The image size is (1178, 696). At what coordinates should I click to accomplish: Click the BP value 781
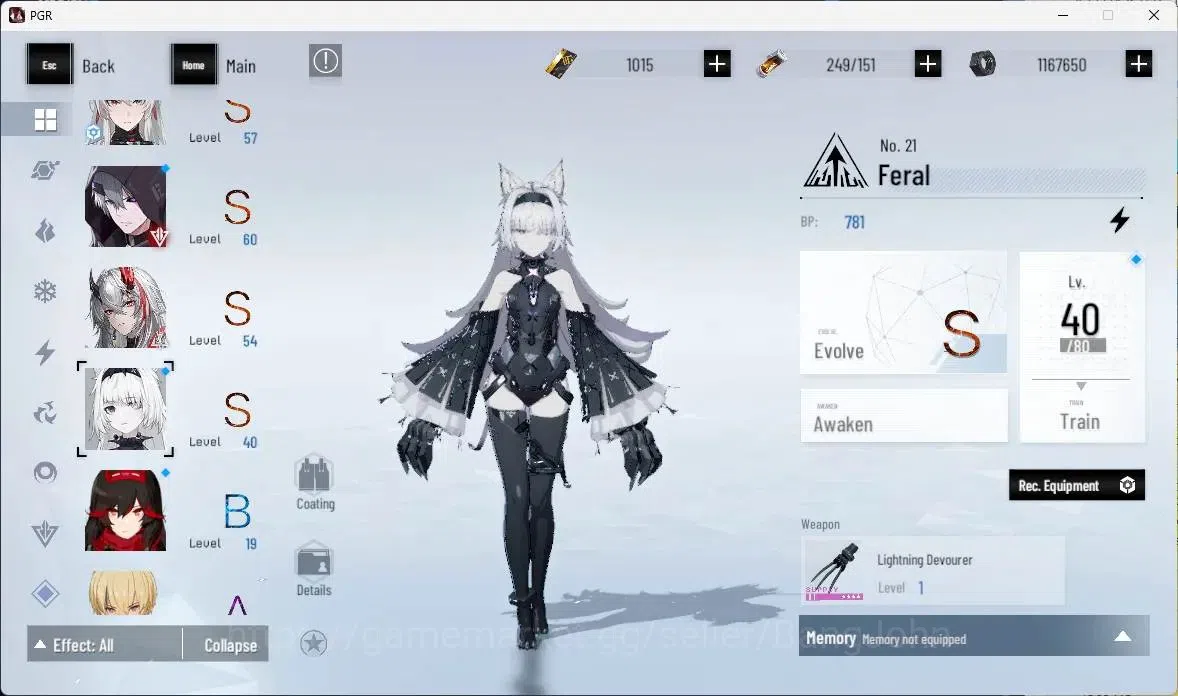(x=854, y=222)
